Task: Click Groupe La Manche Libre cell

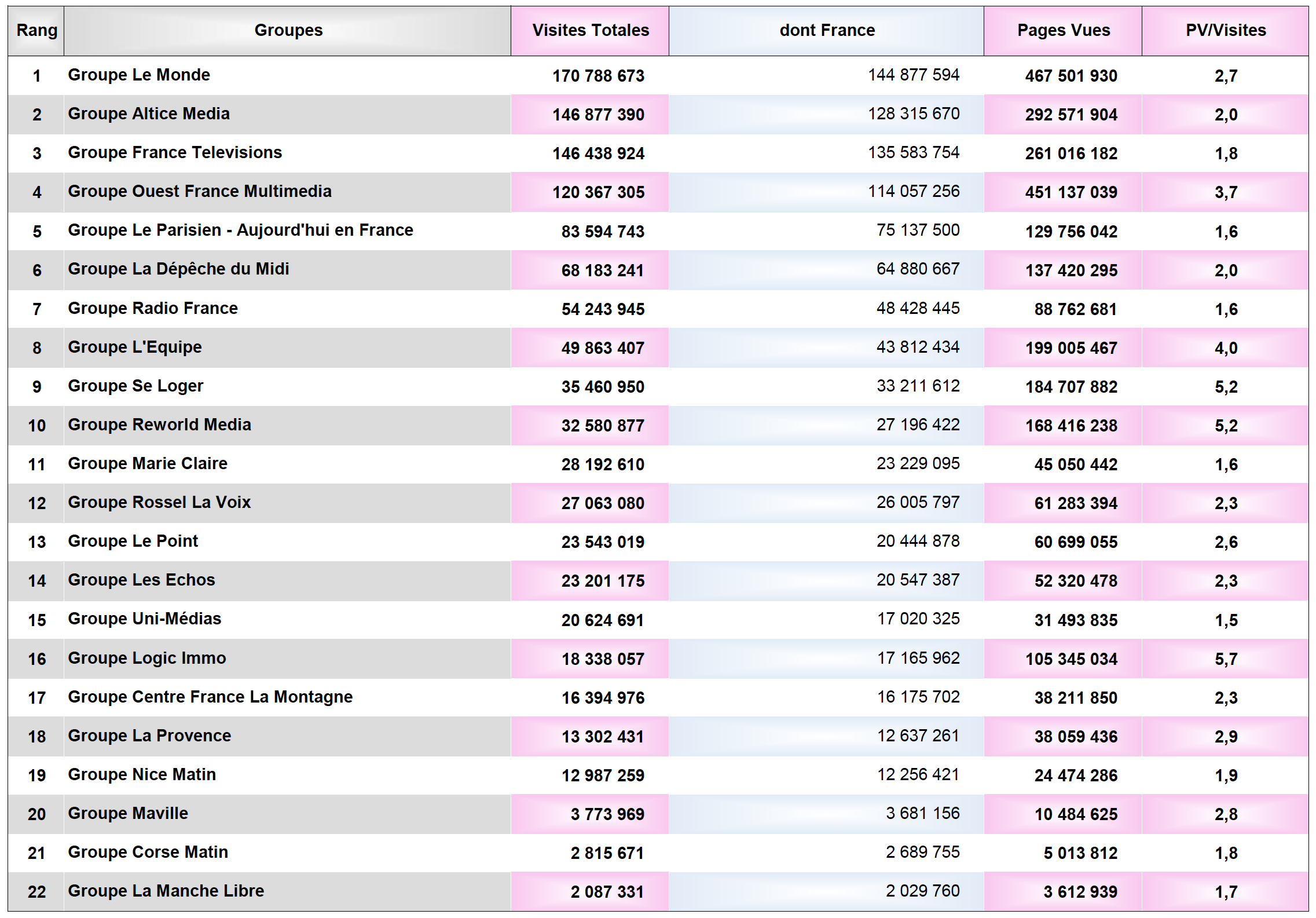Action: [x=166, y=891]
